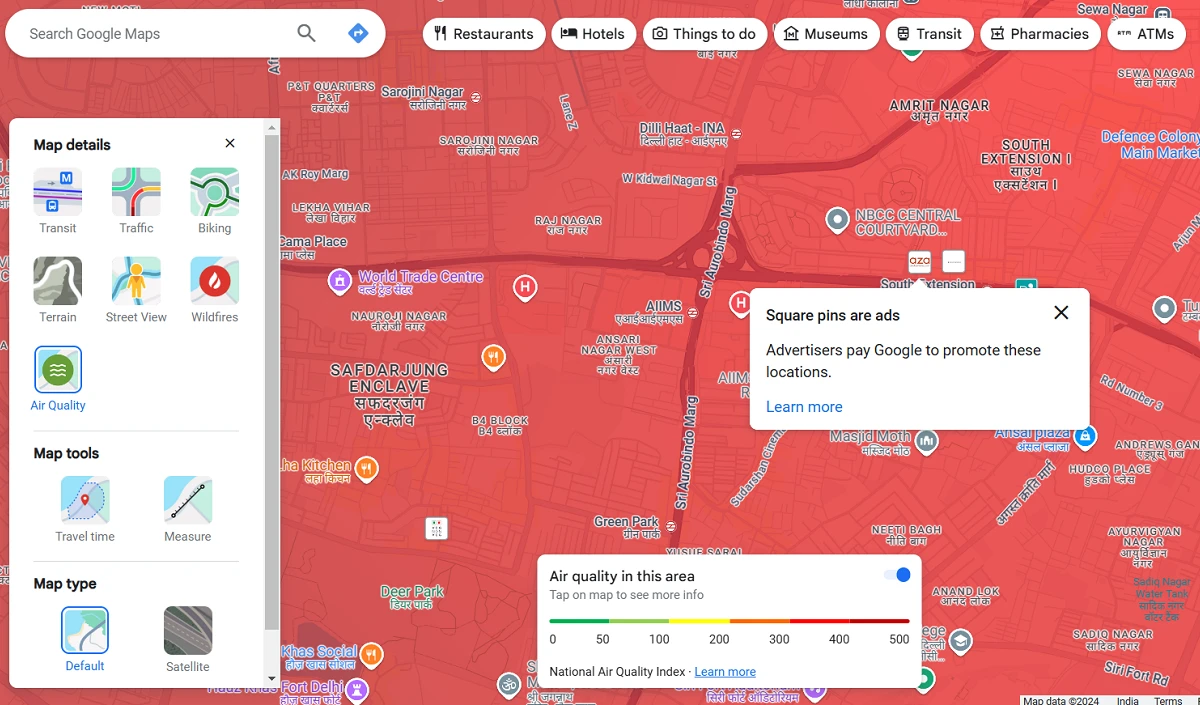Show Pharmacies on the map

[x=1040, y=34]
